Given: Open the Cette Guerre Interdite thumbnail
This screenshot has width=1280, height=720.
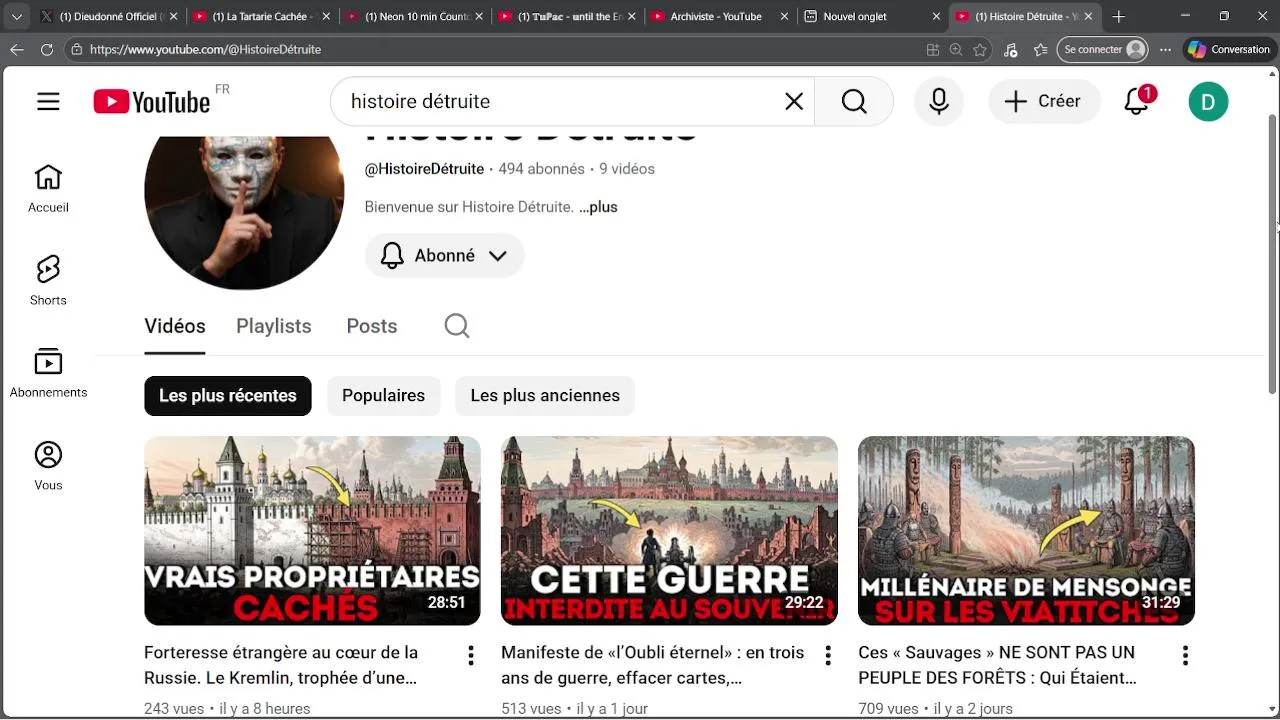Looking at the screenshot, I should [669, 531].
